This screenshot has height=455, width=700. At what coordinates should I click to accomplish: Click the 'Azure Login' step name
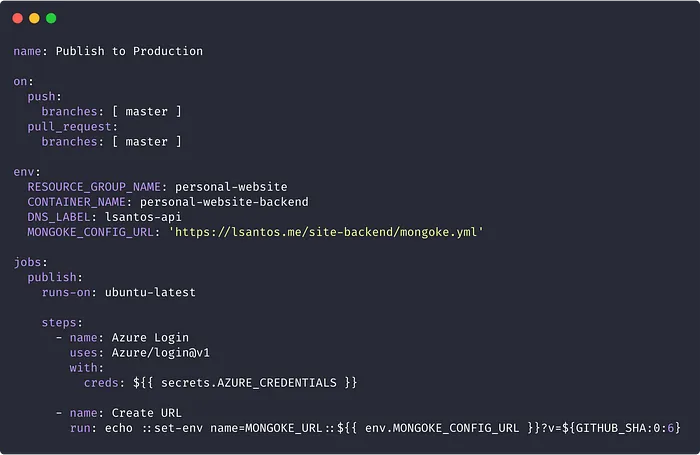[150, 338]
